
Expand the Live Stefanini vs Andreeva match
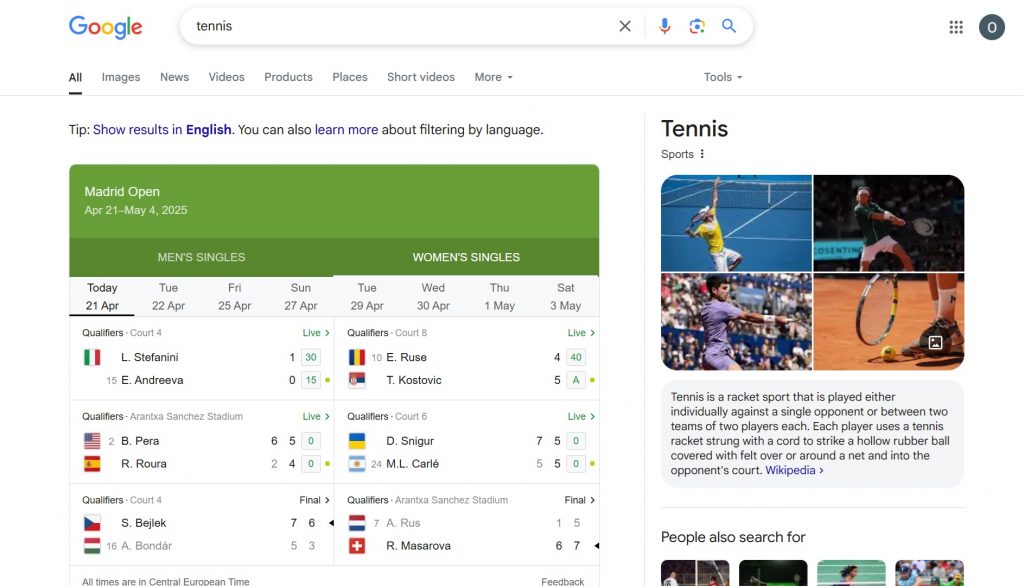(x=316, y=333)
